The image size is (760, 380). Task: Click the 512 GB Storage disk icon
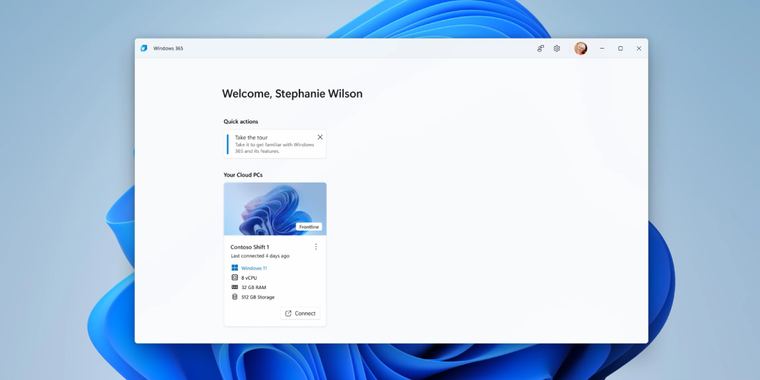point(235,297)
